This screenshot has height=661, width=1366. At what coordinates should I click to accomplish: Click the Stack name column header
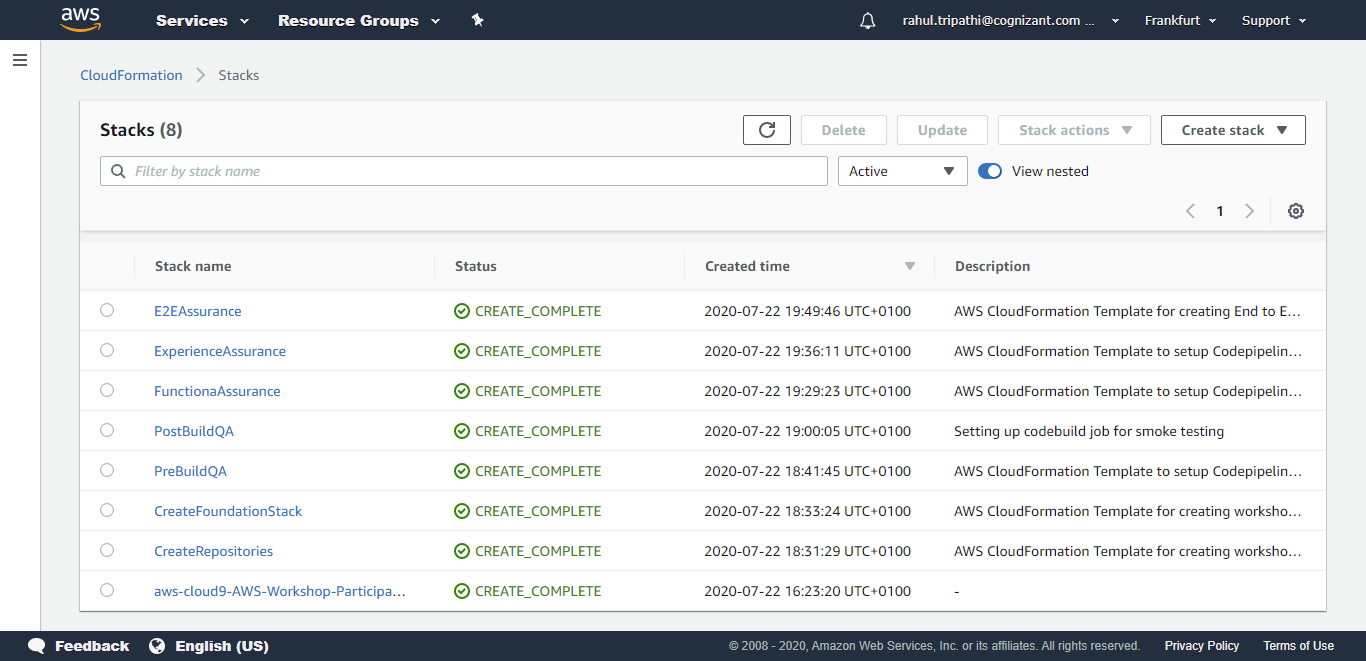(193, 266)
